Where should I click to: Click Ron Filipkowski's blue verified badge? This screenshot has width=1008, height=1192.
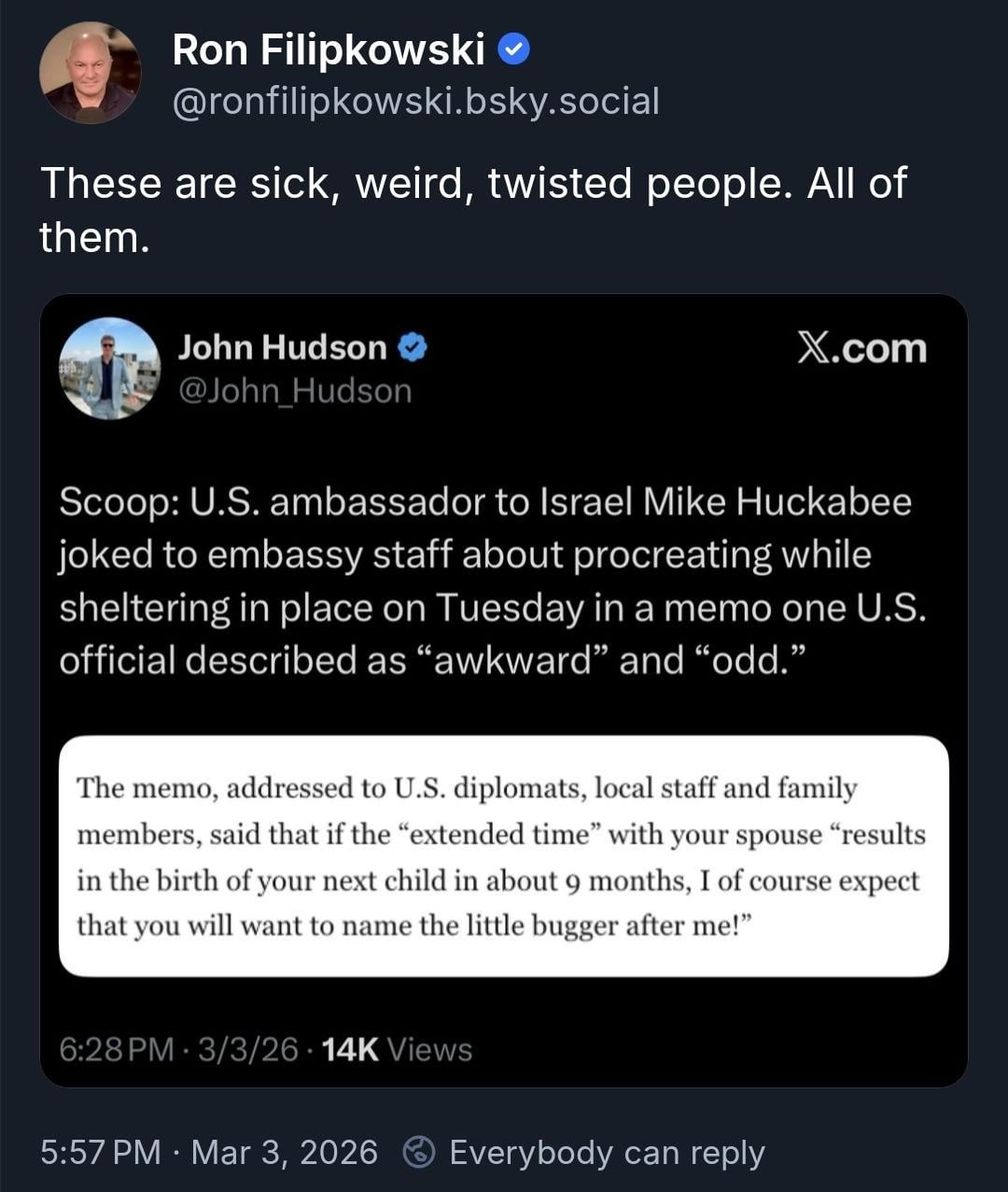[513, 49]
